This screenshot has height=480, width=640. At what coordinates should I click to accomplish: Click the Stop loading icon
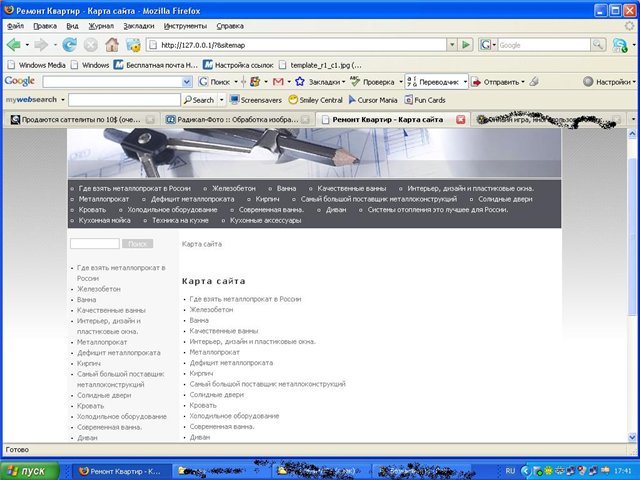coord(91,45)
